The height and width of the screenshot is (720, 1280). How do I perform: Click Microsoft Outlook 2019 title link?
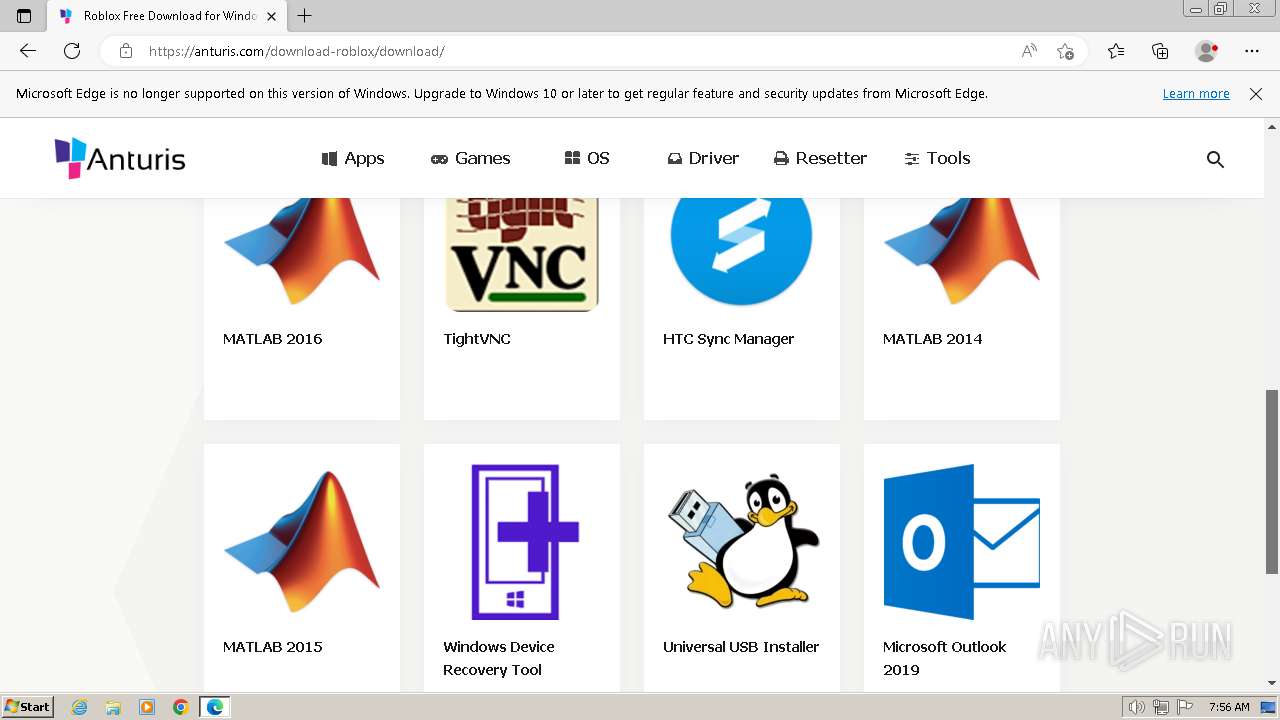click(944, 658)
